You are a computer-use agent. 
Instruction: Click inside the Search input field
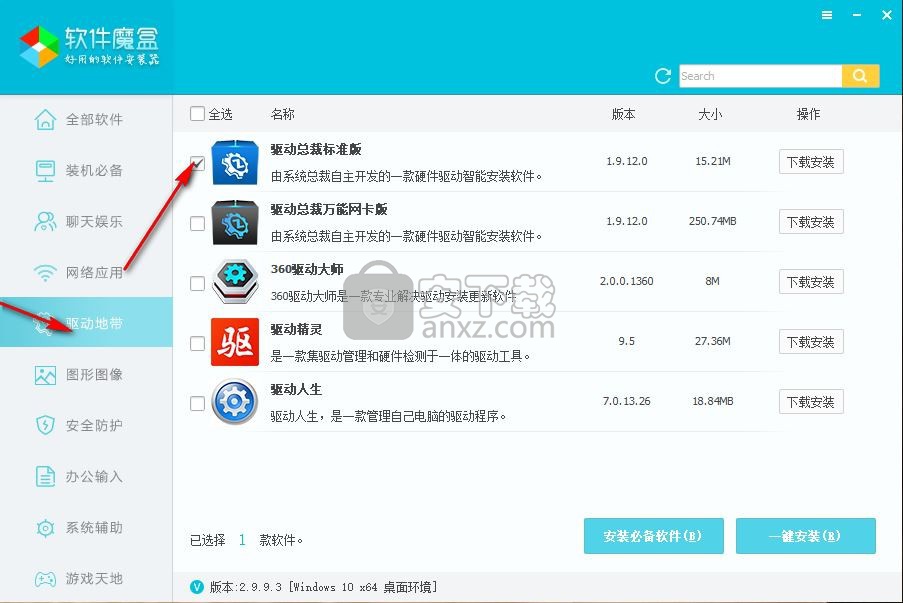point(760,76)
